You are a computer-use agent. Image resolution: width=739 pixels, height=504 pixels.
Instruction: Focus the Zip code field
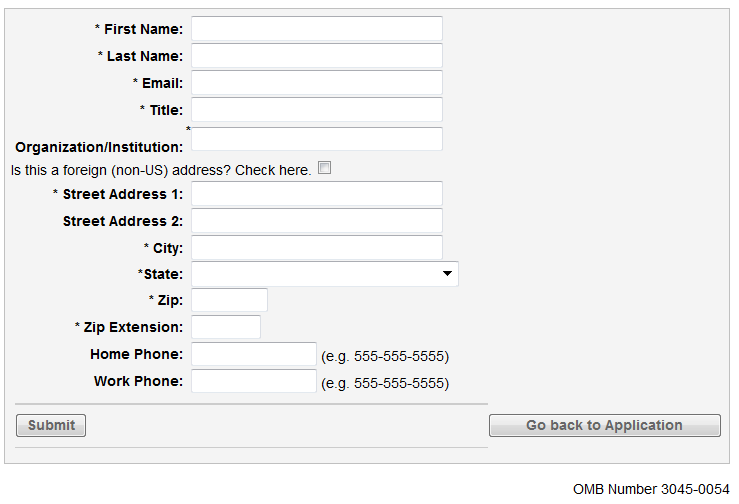pyautogui.click(x=229, y=300)
